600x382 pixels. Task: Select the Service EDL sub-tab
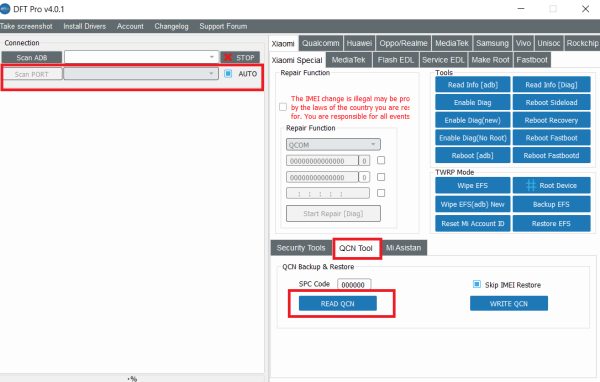tap(443, 60)
